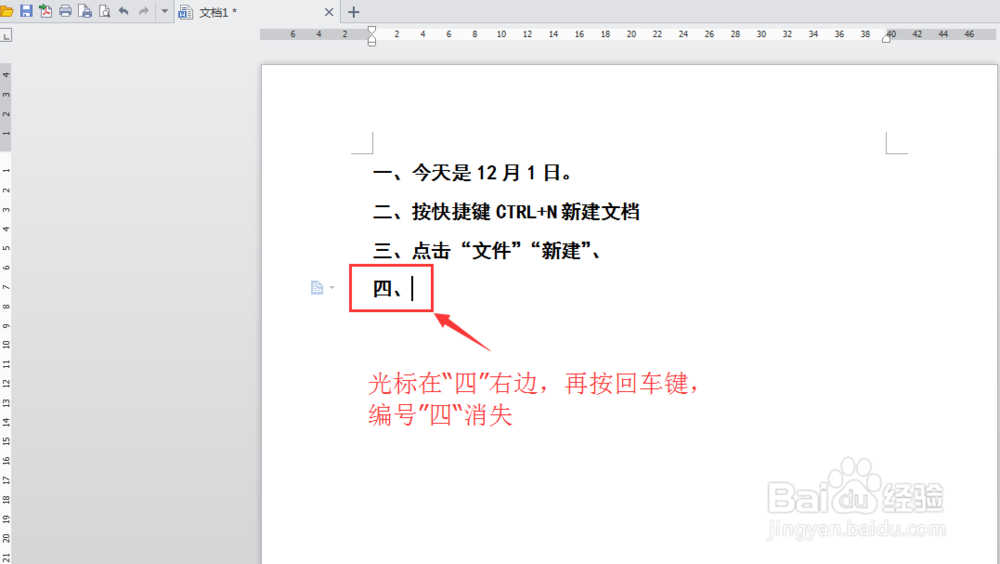Open the direct print icon with page
The image size is (1000, 564).
tap(85, 11)
